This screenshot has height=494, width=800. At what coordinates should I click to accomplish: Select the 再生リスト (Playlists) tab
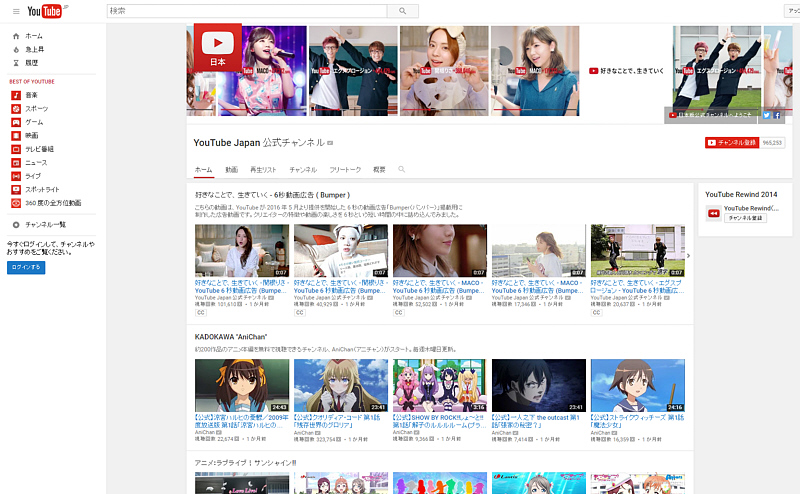[263, 170]
